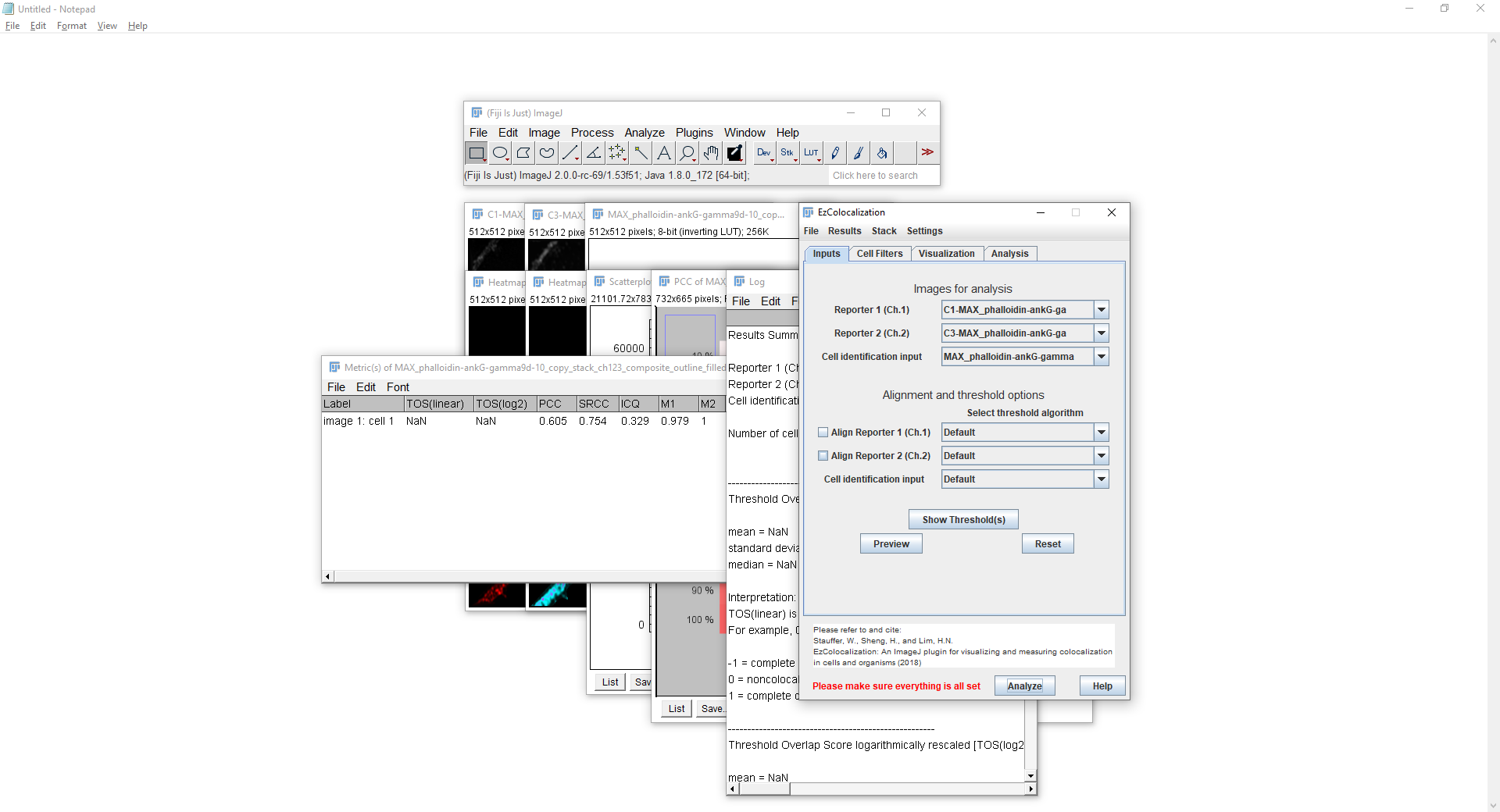Expand the Reporter 1 (Ch.1) image dropdown

[1101, 310]
